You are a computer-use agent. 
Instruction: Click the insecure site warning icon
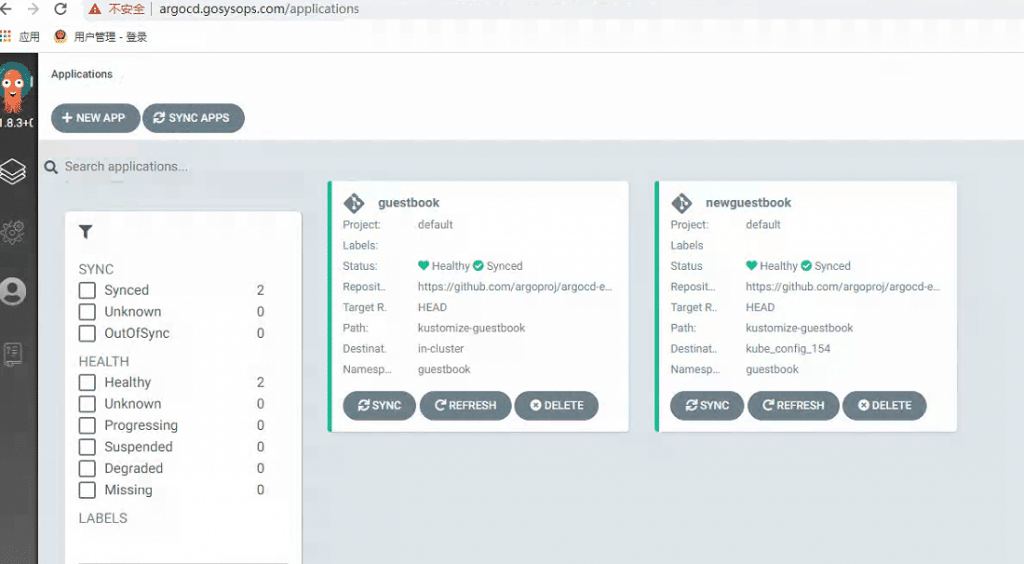point(95,9)
